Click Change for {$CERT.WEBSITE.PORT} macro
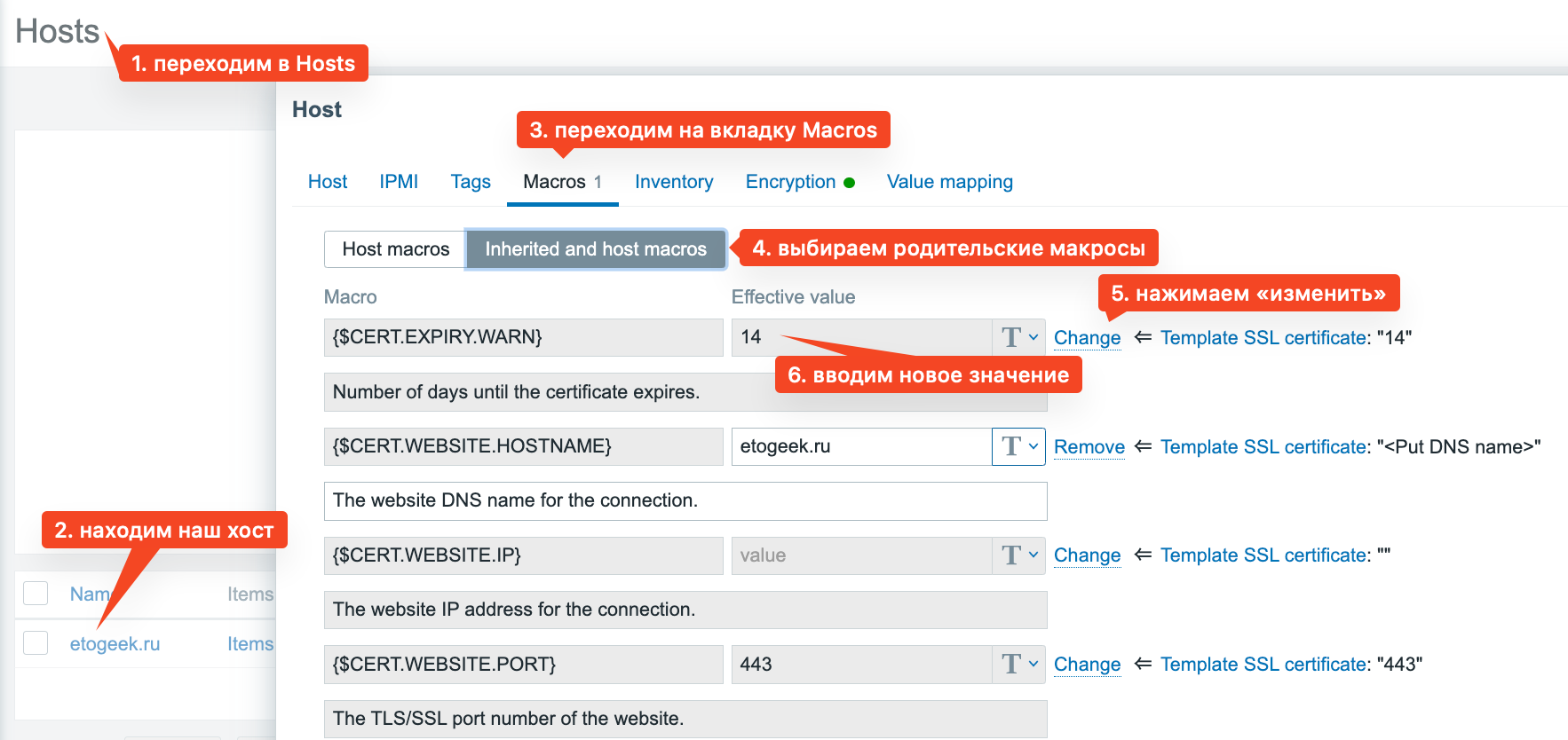Viewport: 1568px width, 740px height. pyautogui.click(x=1087, y=665)
